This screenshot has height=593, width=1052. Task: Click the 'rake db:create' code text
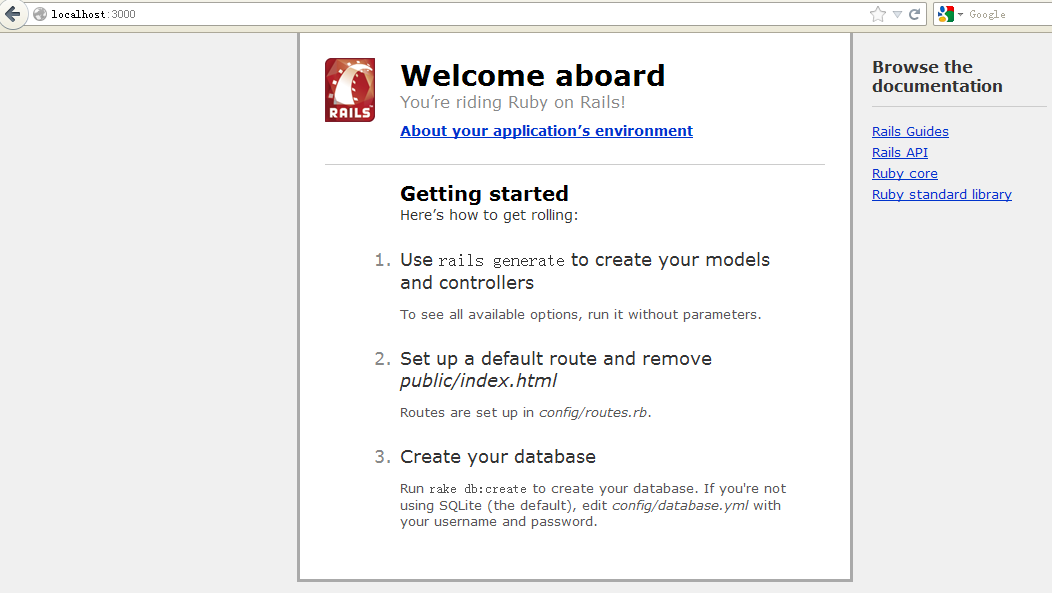click(478, 489)
